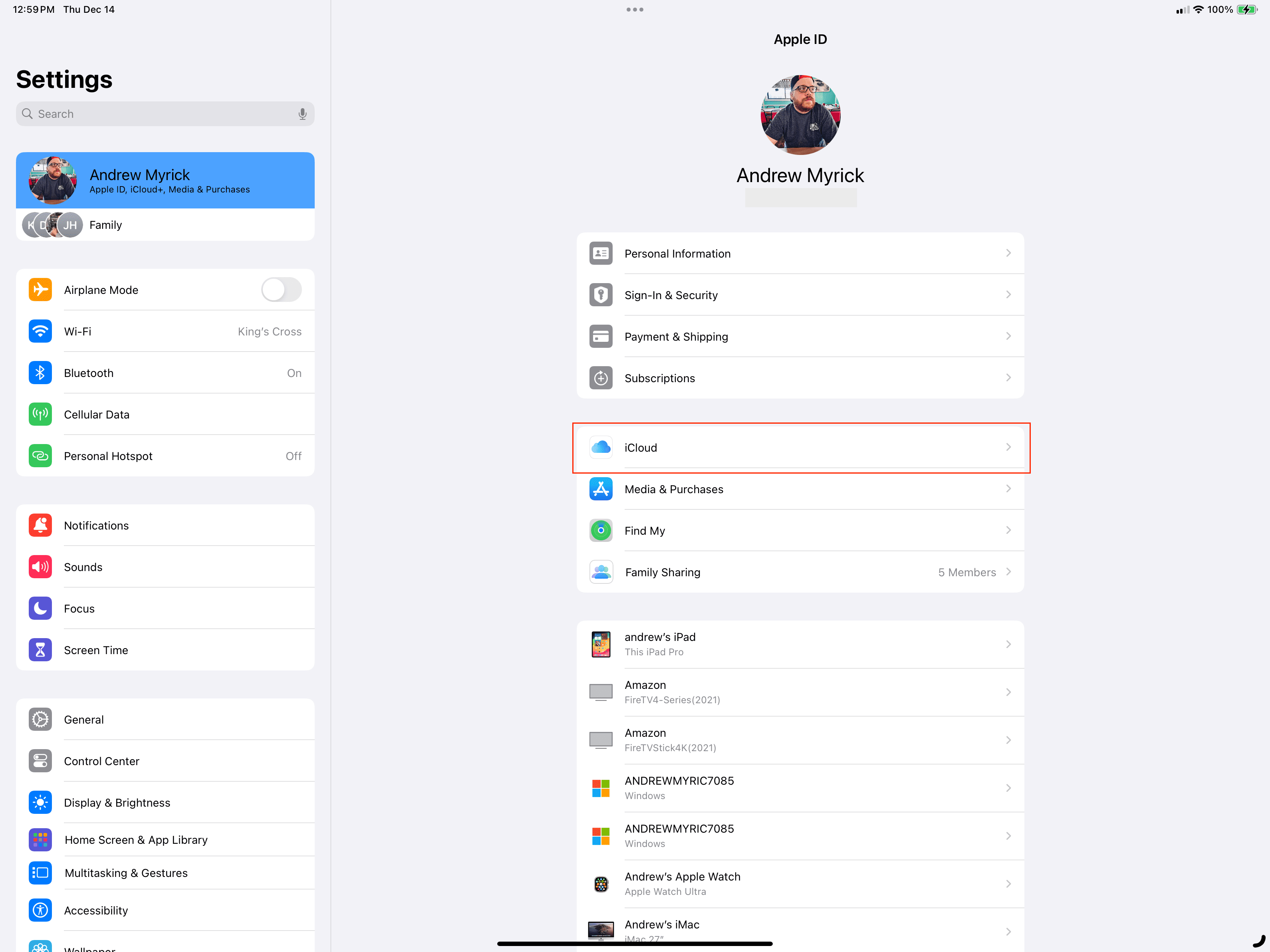Viewport: 1270px width, 952px height.
Task: Open Personal Hotspot Off status
Action: tap(294, 456)
